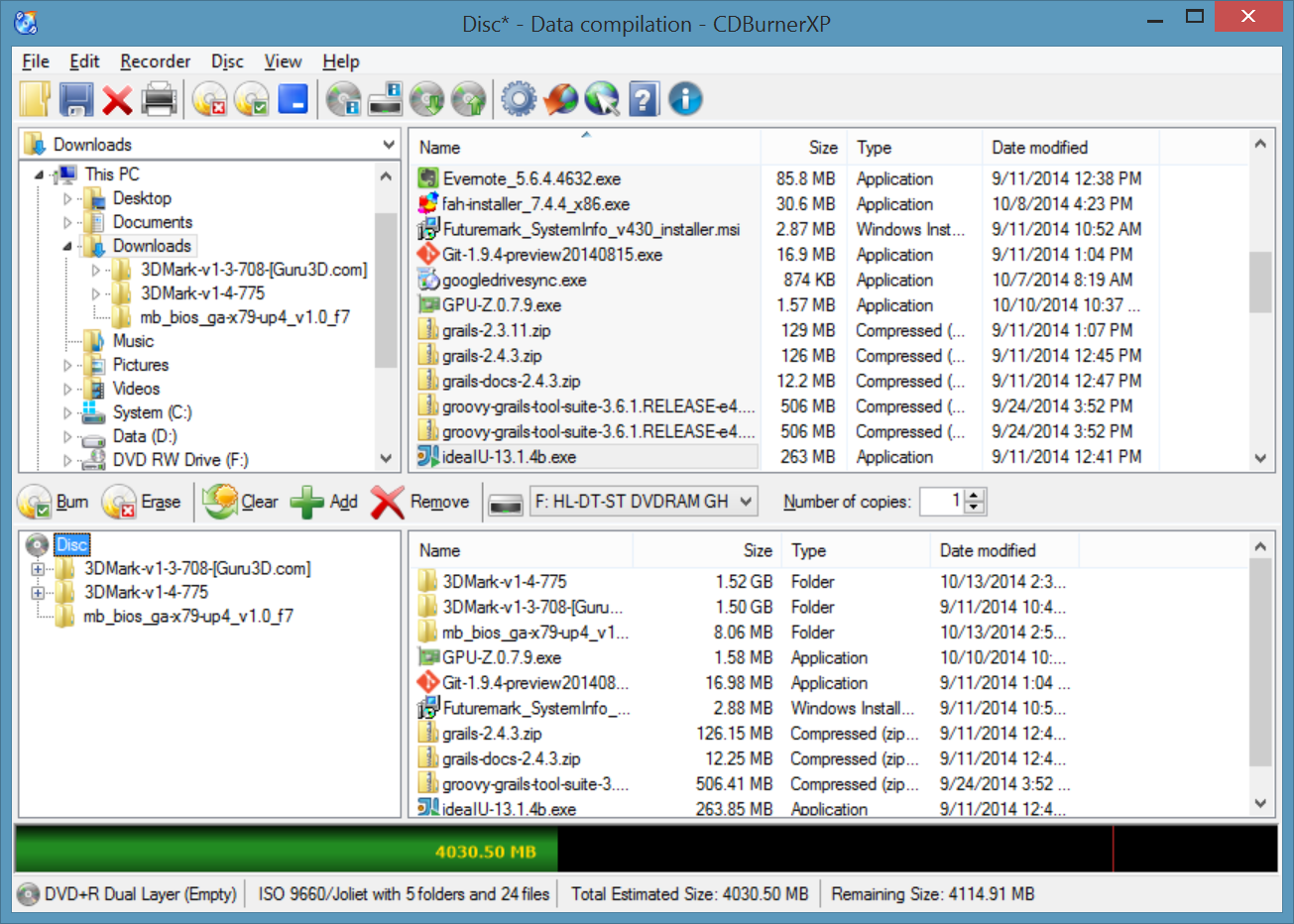Click the scroll down arrow of the folder tree
The image size is (1294, 924).
[x=386, y=459]
